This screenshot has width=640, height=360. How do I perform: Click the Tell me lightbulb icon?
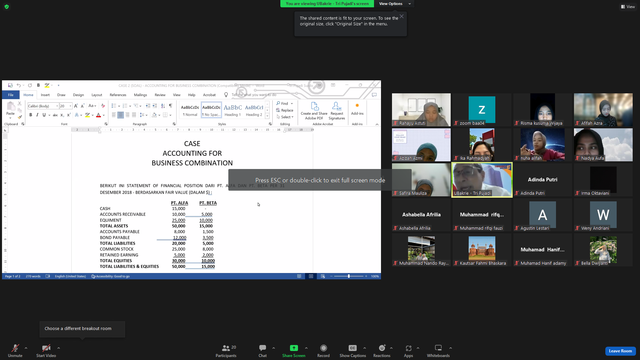click(226, 95)
